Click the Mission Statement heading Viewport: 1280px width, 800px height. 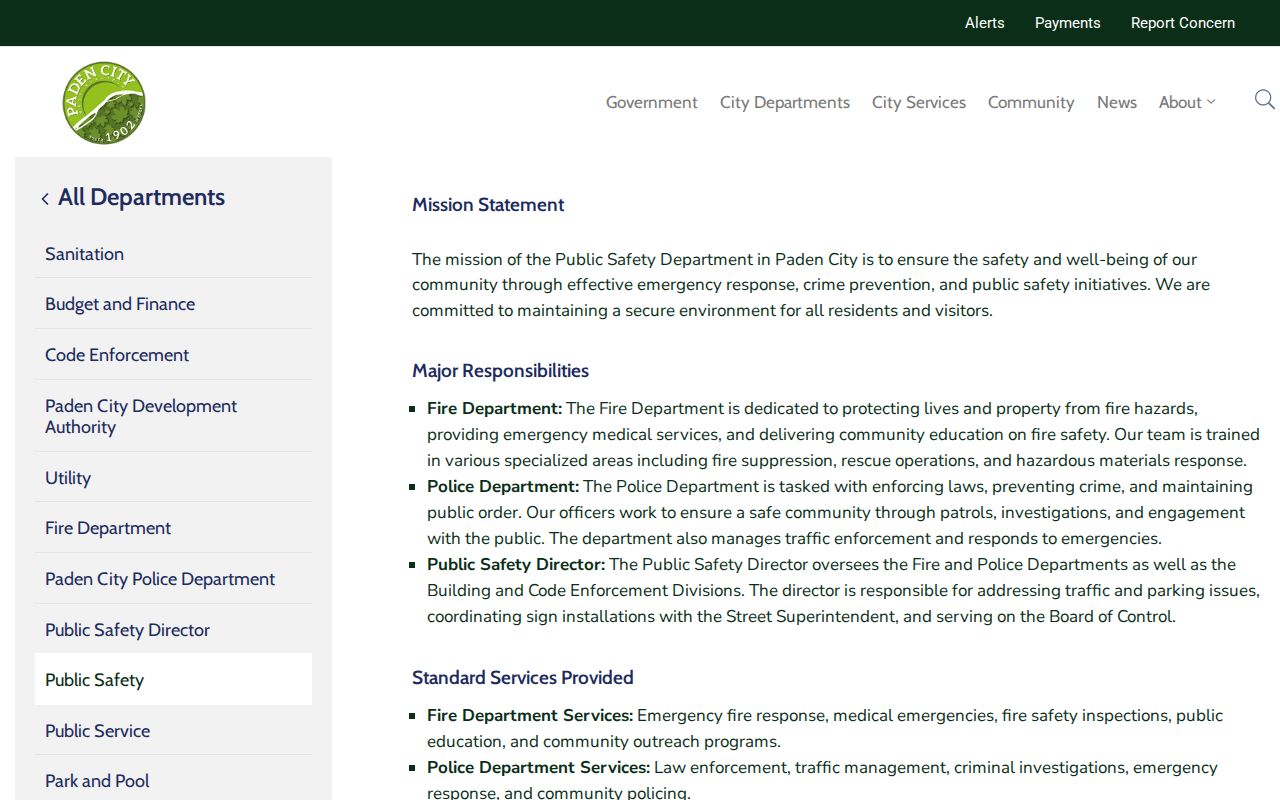click(x=488, y=205)
